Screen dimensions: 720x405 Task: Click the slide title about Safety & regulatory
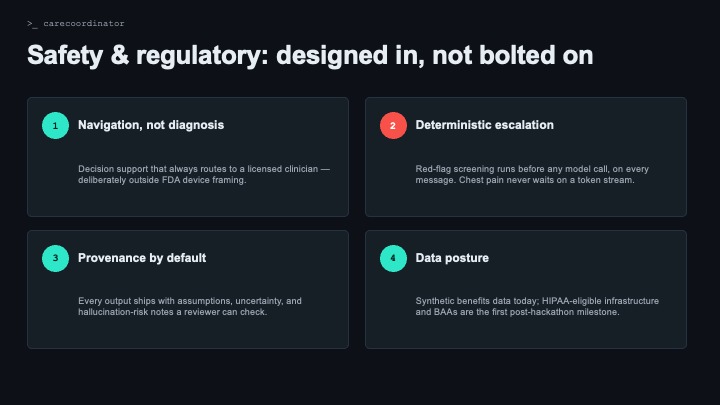click(310, 55)
